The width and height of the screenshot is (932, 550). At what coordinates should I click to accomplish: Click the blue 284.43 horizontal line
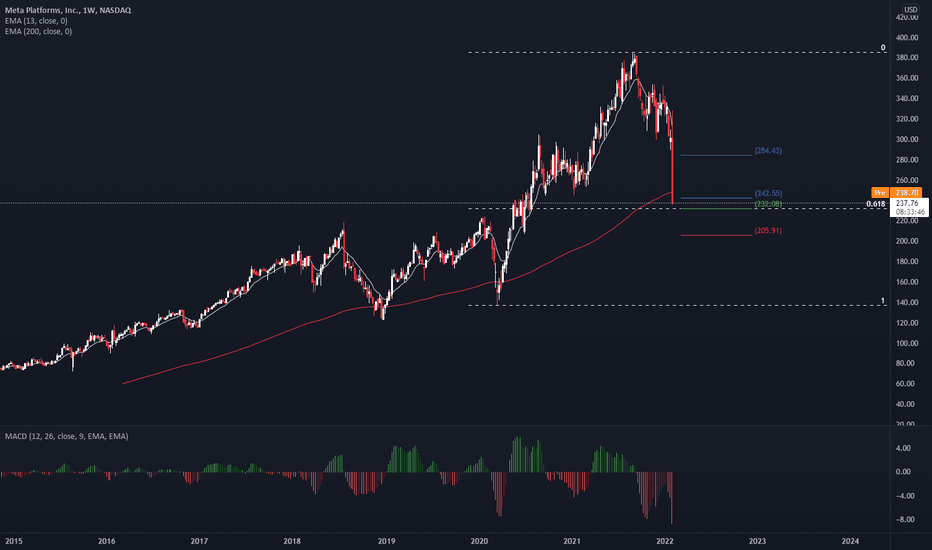(x=716, y=155)
